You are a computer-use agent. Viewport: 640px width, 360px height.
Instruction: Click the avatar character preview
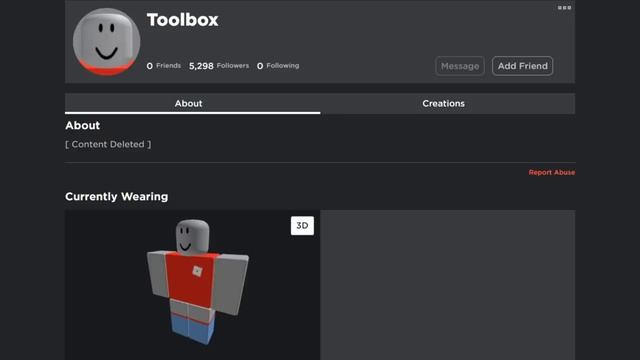coord(198,282)
